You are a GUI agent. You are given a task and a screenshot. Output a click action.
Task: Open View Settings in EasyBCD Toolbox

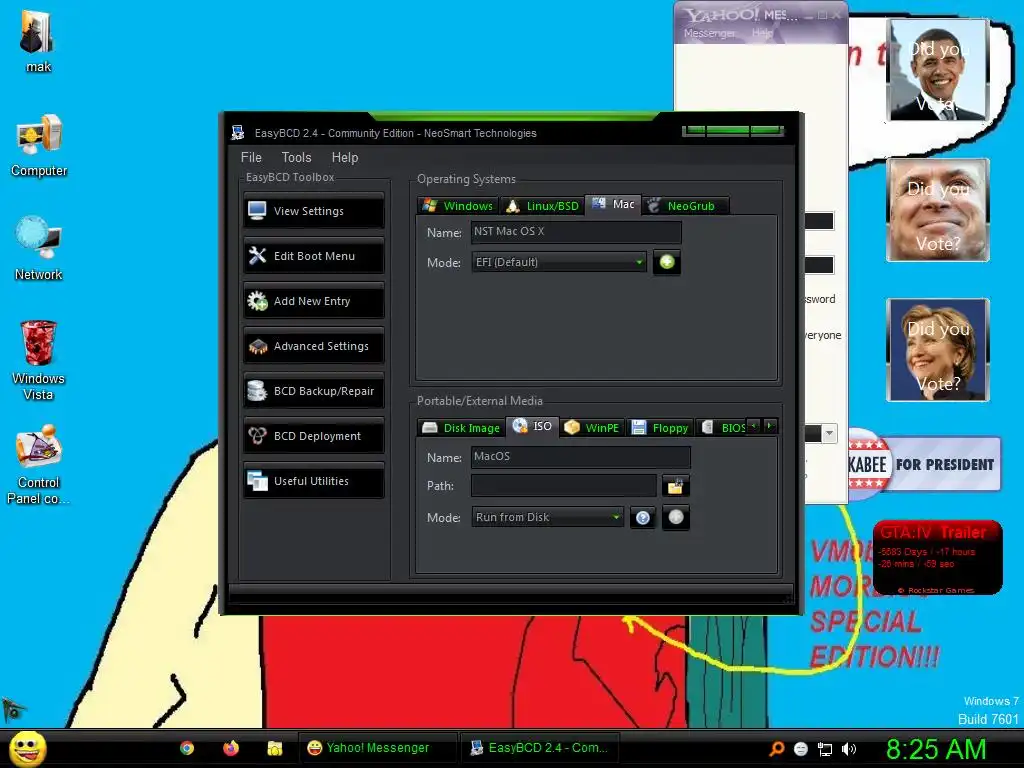click(x=314, y=211)
